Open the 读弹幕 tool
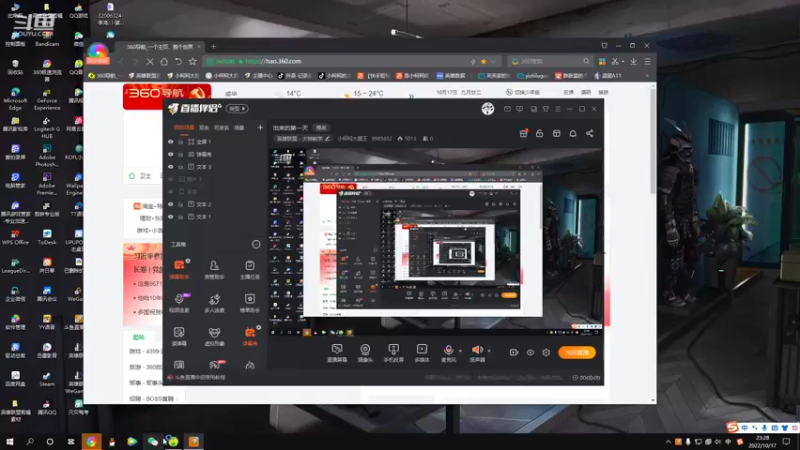Screen dimensions: 800x450 [x=179, y=336]
